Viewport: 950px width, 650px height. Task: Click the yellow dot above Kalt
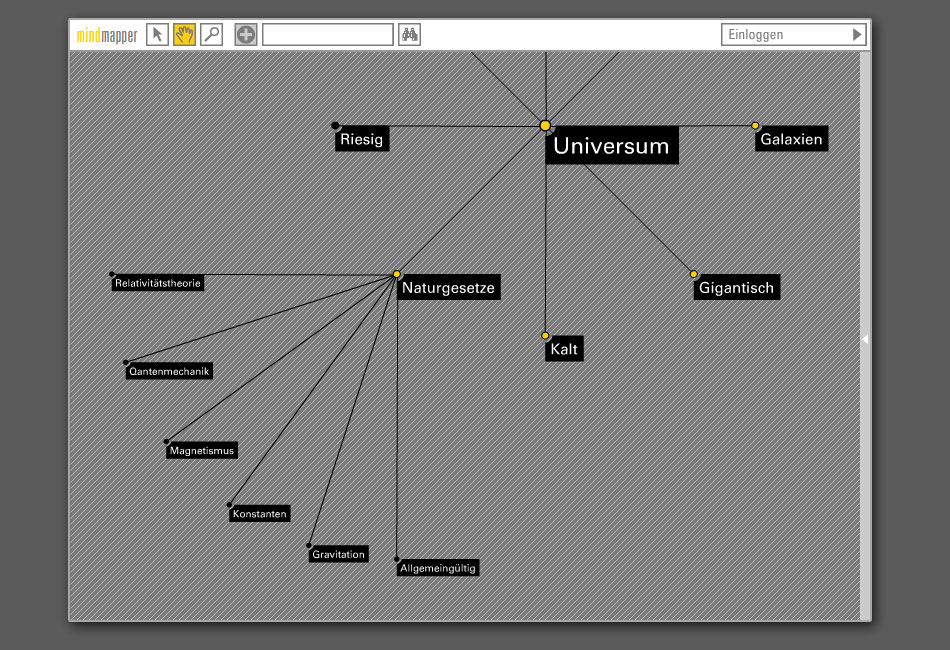pos(545,336)
